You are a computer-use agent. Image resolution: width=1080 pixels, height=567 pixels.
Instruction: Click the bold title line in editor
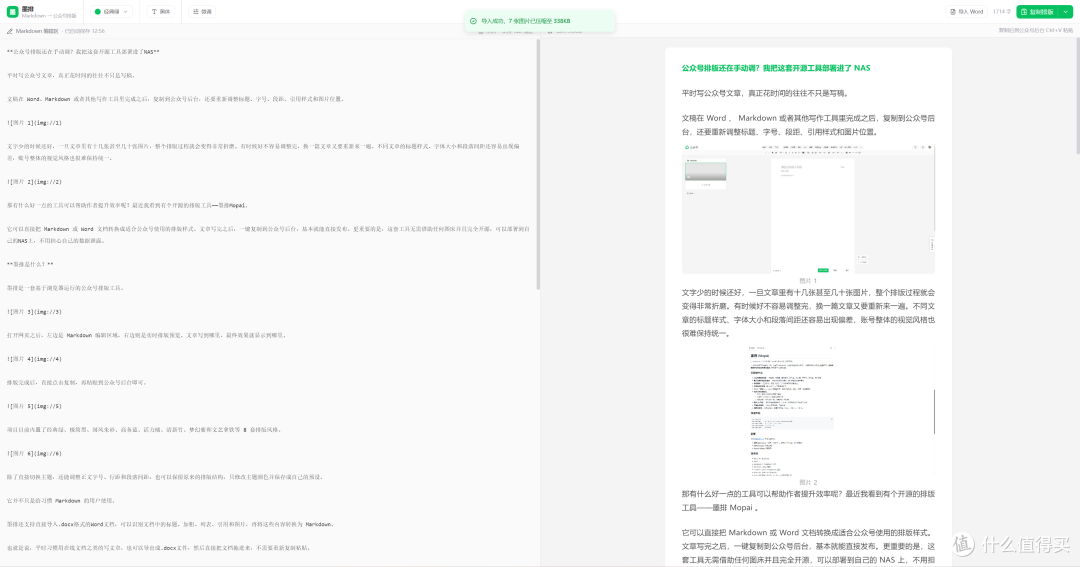coord(83,52)
